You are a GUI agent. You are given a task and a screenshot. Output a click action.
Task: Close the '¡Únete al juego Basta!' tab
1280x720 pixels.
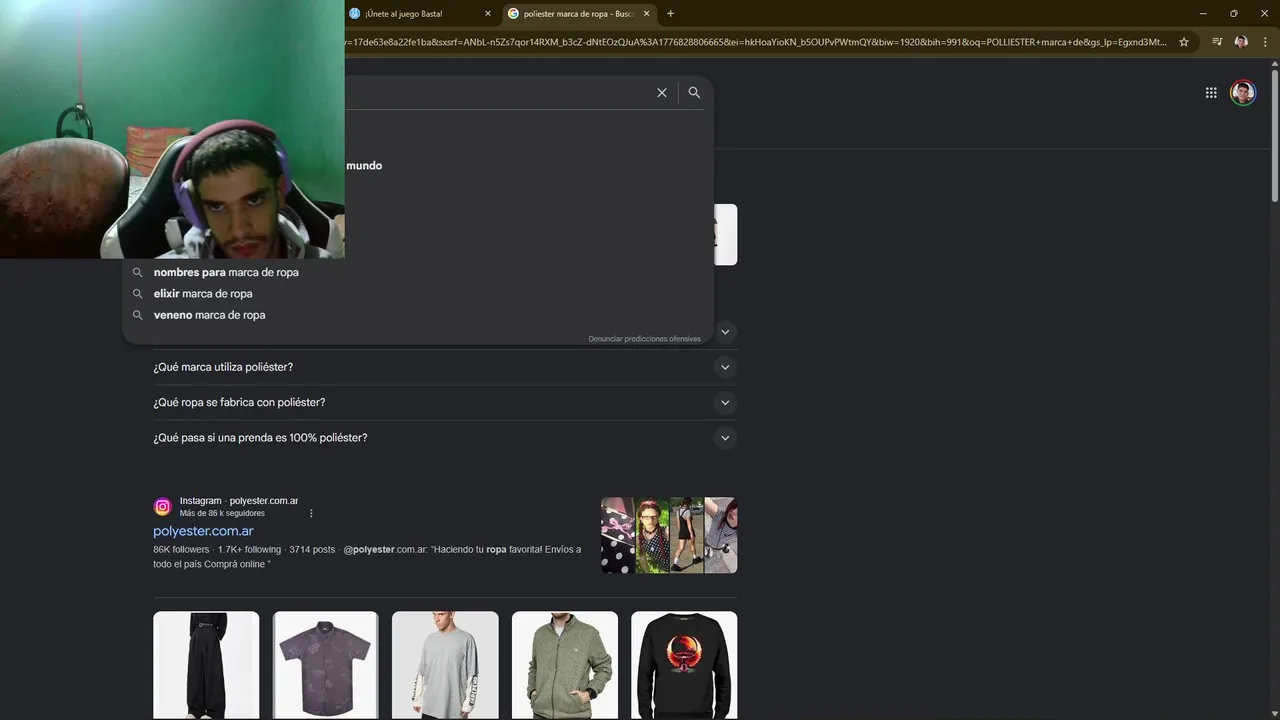point(488,14)
